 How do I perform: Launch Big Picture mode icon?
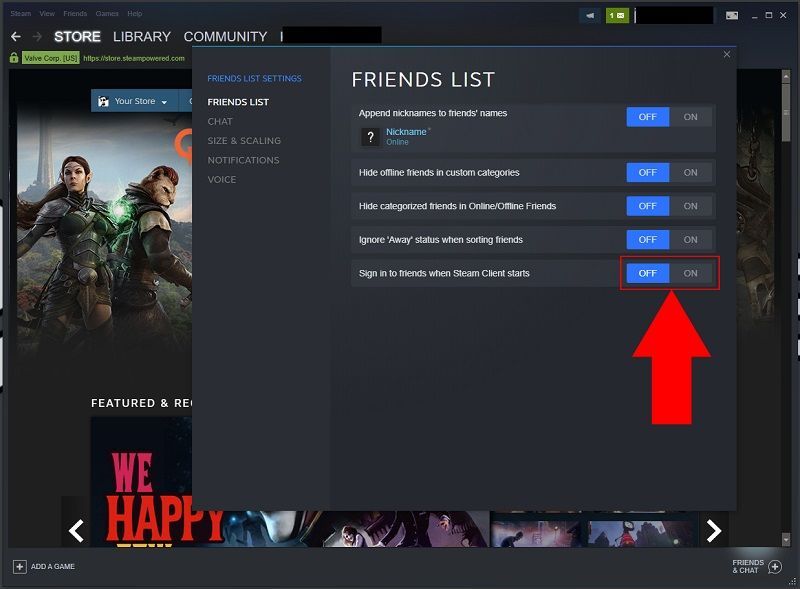(732, 15)
